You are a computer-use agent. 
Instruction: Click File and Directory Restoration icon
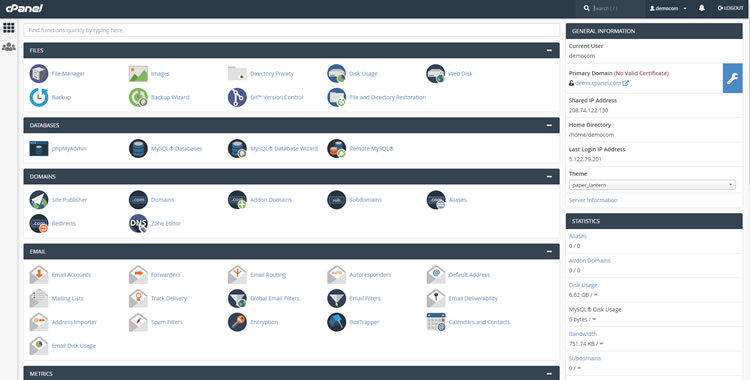click(x=336, y=97)
